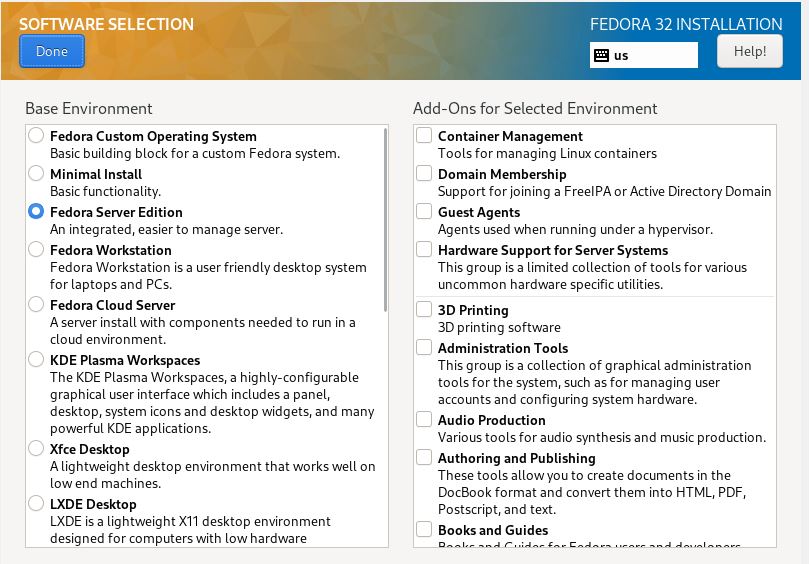
Task: Enable the Container Management add-on
Action: click(424, 135)
